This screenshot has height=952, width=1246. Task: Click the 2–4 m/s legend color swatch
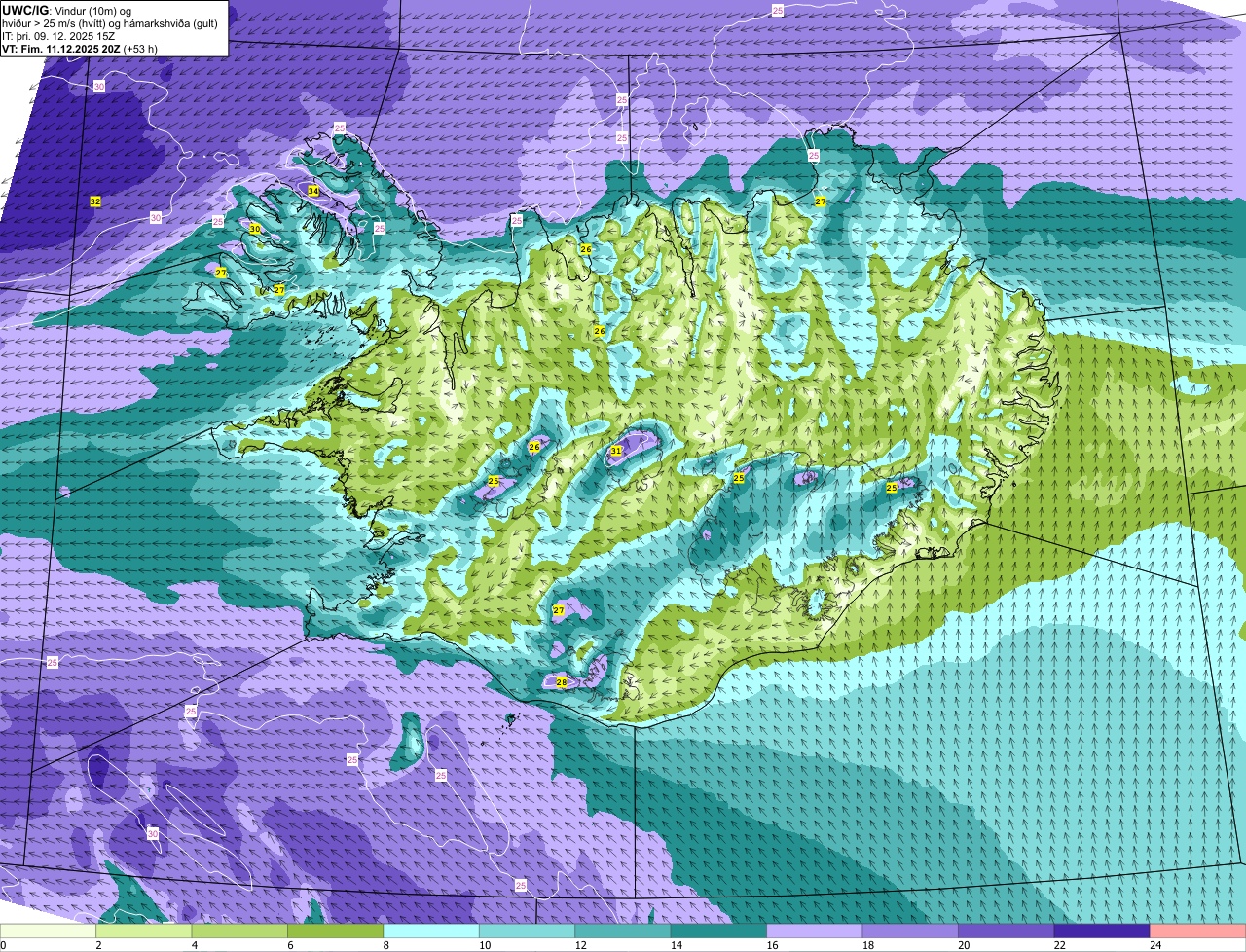[144, 931]
